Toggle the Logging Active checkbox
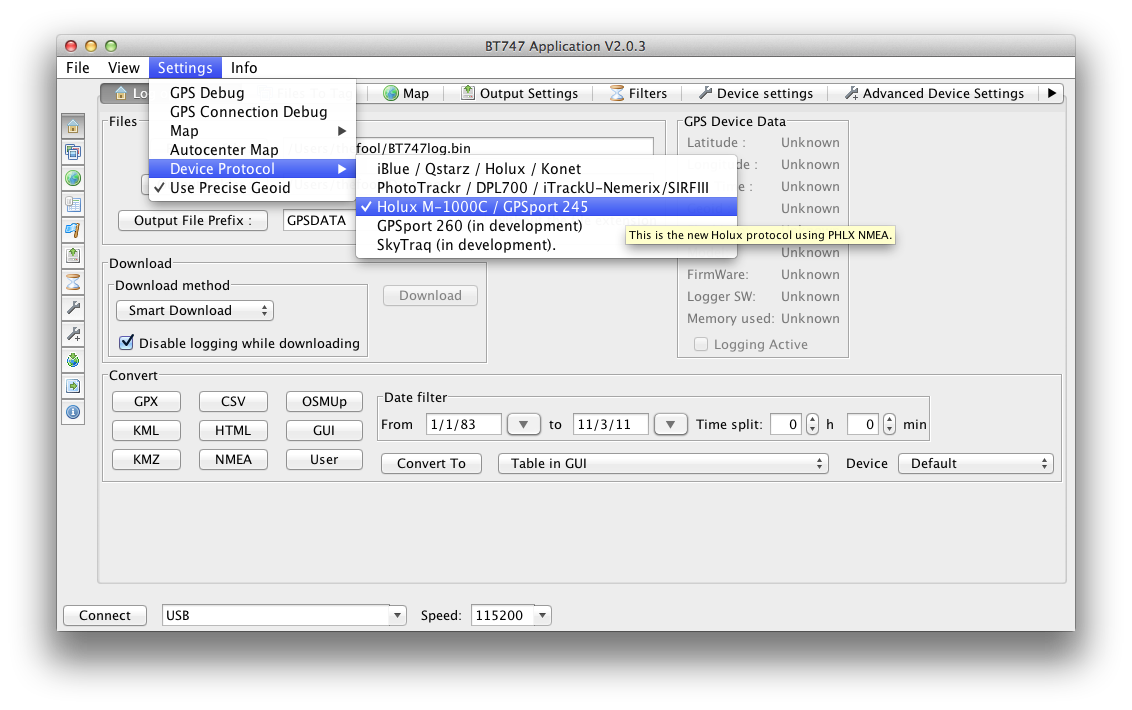1132x710 pixels. [700, 345]
